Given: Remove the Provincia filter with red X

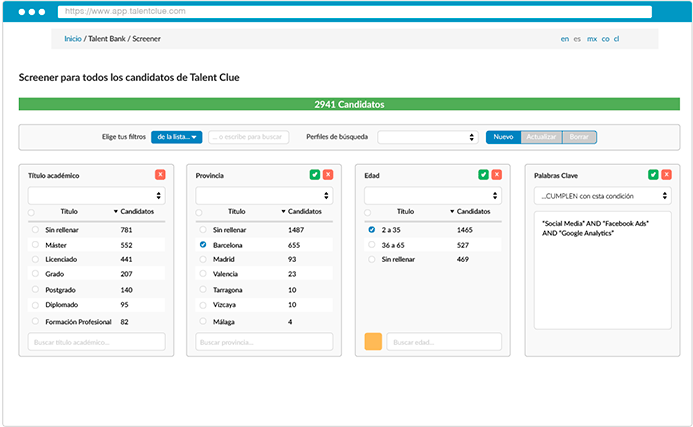Looking at the screenshot, I should 328,175.
